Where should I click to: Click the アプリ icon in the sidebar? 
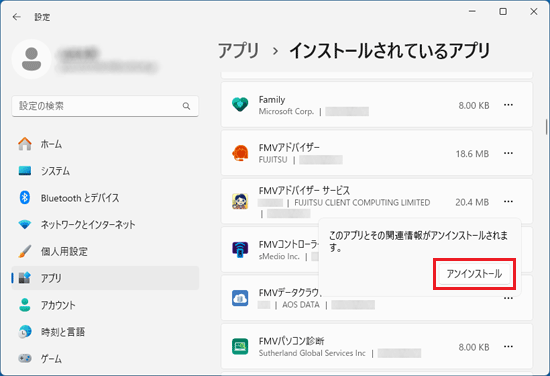coord(25,278)
